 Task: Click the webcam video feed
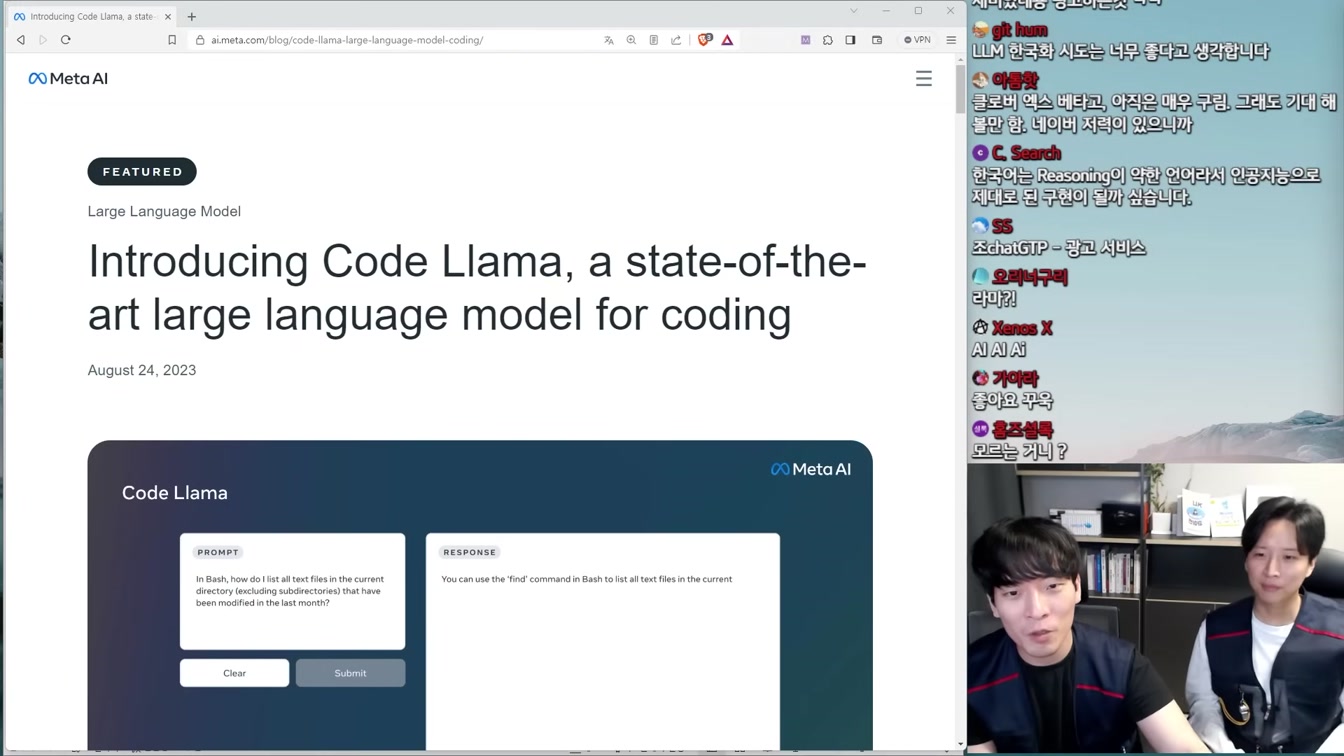point(1156,608)
